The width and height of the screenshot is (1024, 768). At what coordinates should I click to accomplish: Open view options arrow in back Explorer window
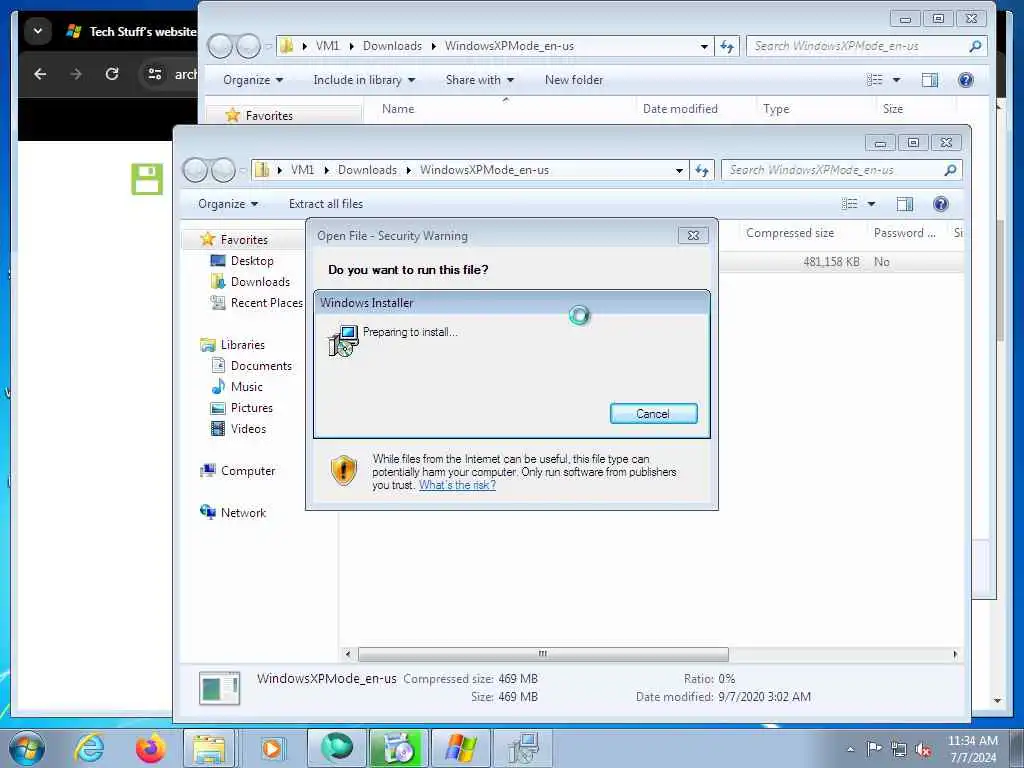pos(896,80)
